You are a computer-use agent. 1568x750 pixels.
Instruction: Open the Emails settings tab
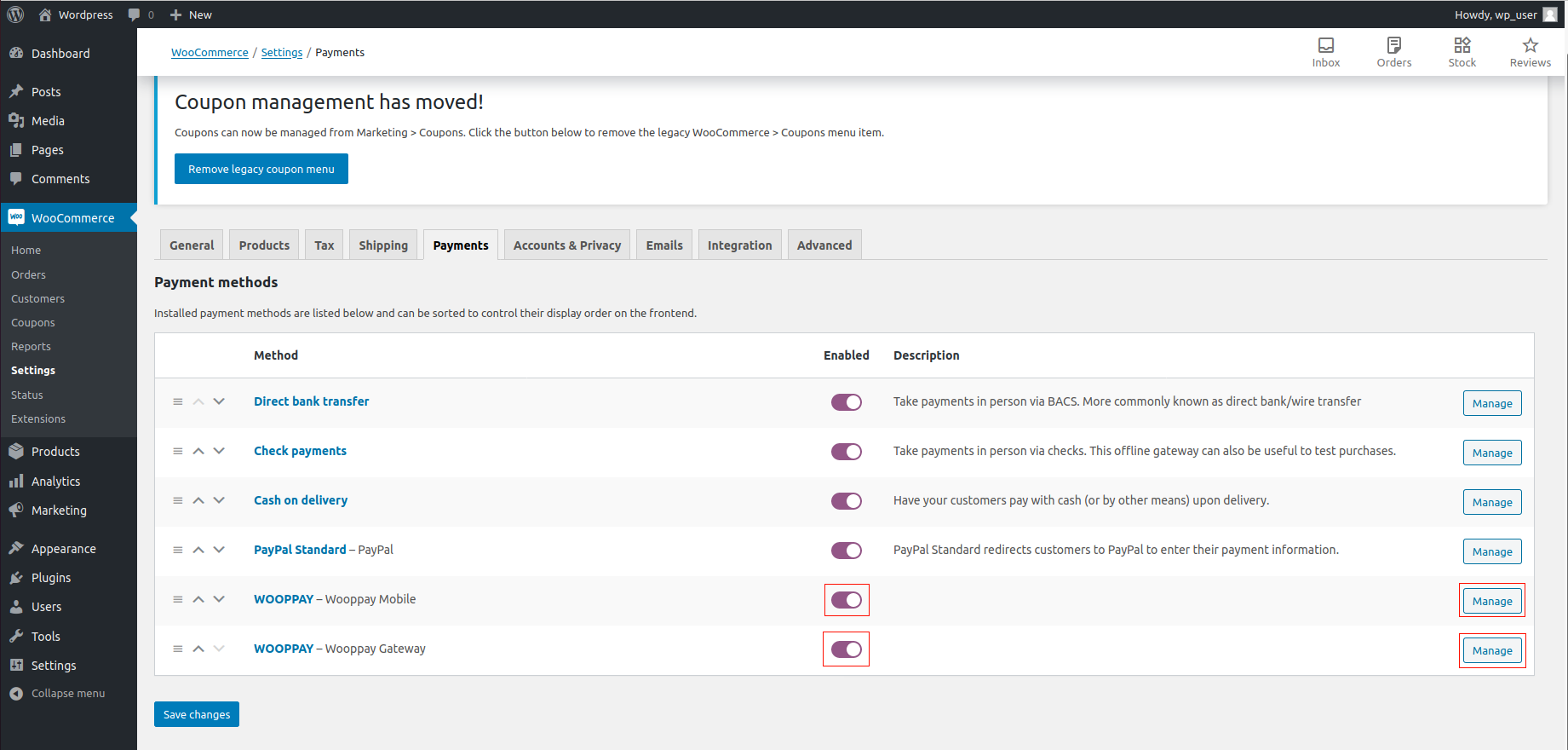tap(664, 245)
